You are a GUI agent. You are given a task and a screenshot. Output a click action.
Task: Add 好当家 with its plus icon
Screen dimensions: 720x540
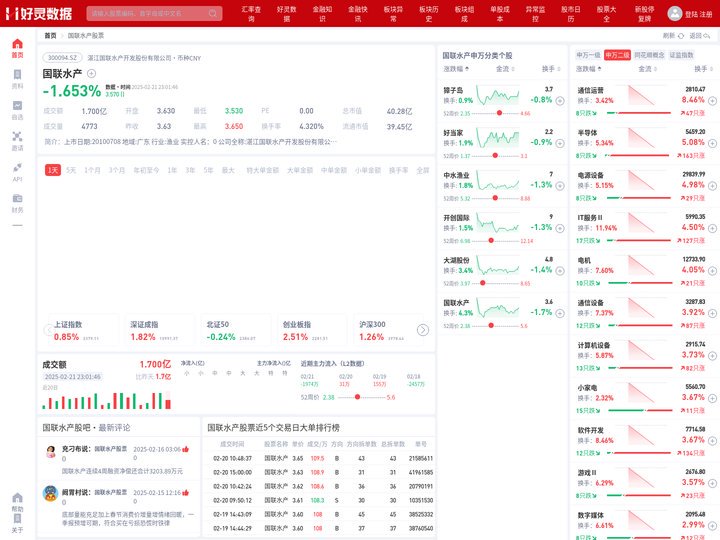560,143
